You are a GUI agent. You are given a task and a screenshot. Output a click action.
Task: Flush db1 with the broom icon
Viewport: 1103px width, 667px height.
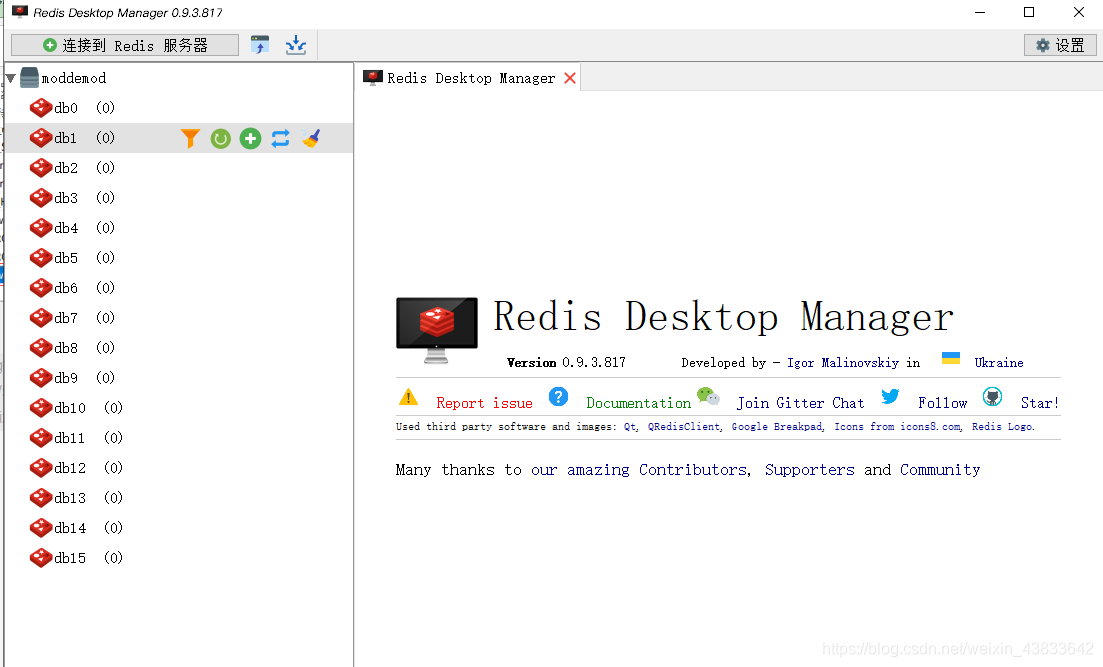tap(312, 138)
